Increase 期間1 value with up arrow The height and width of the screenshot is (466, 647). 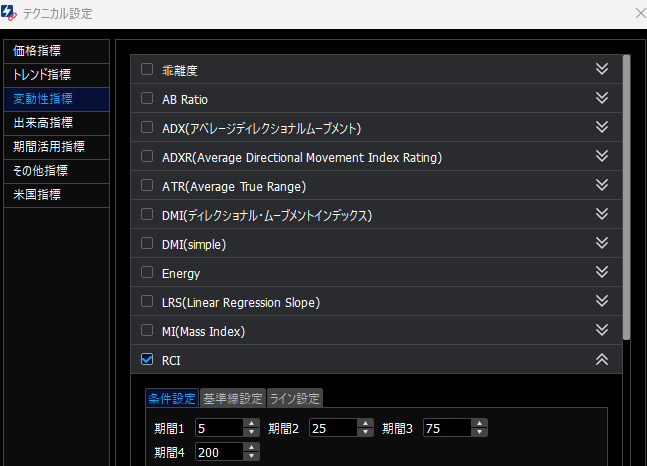(252, 423)
